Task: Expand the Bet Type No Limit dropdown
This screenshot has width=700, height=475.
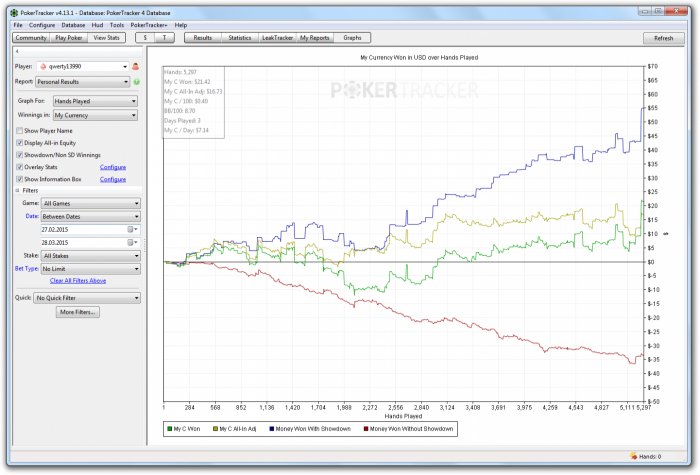Action: pyautogui.click(x=87, y=269)
